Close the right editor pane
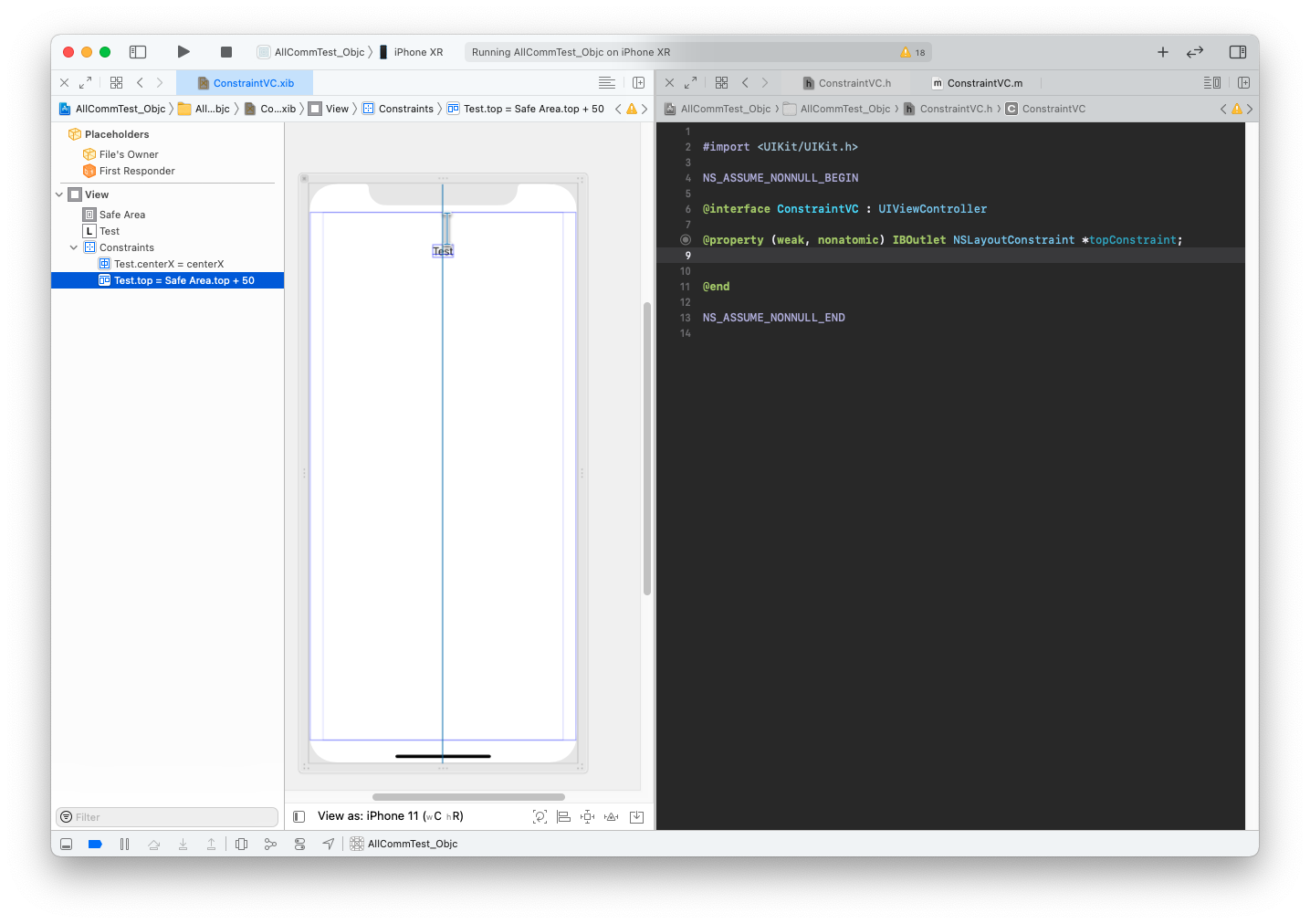The width and height of the screenshot is (1310, 924). pos(669,82)
